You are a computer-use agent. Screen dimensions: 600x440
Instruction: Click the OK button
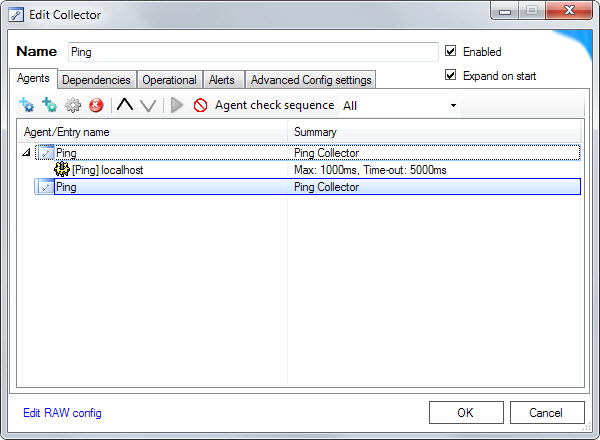(x=466, y=412)
